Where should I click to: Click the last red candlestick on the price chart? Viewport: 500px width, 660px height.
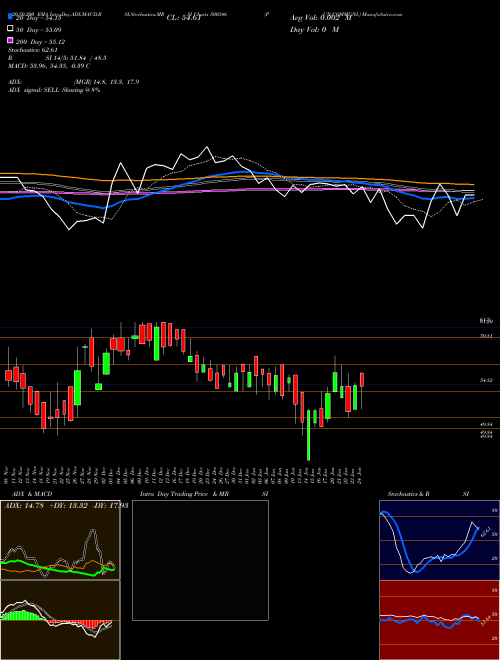click(362, 379)
